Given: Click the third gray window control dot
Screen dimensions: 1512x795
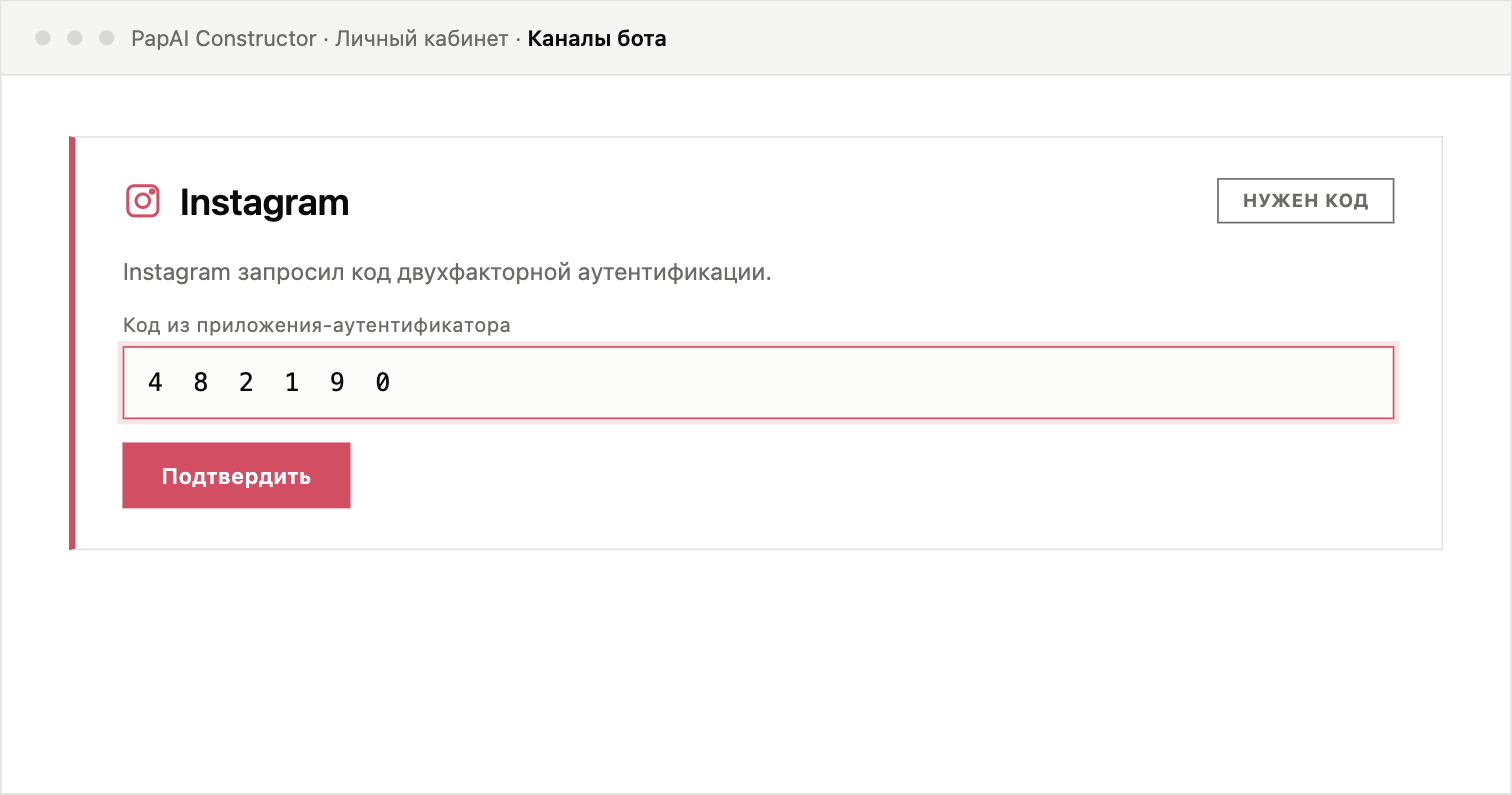Looking at the screenshot, I should pos(107,38).
